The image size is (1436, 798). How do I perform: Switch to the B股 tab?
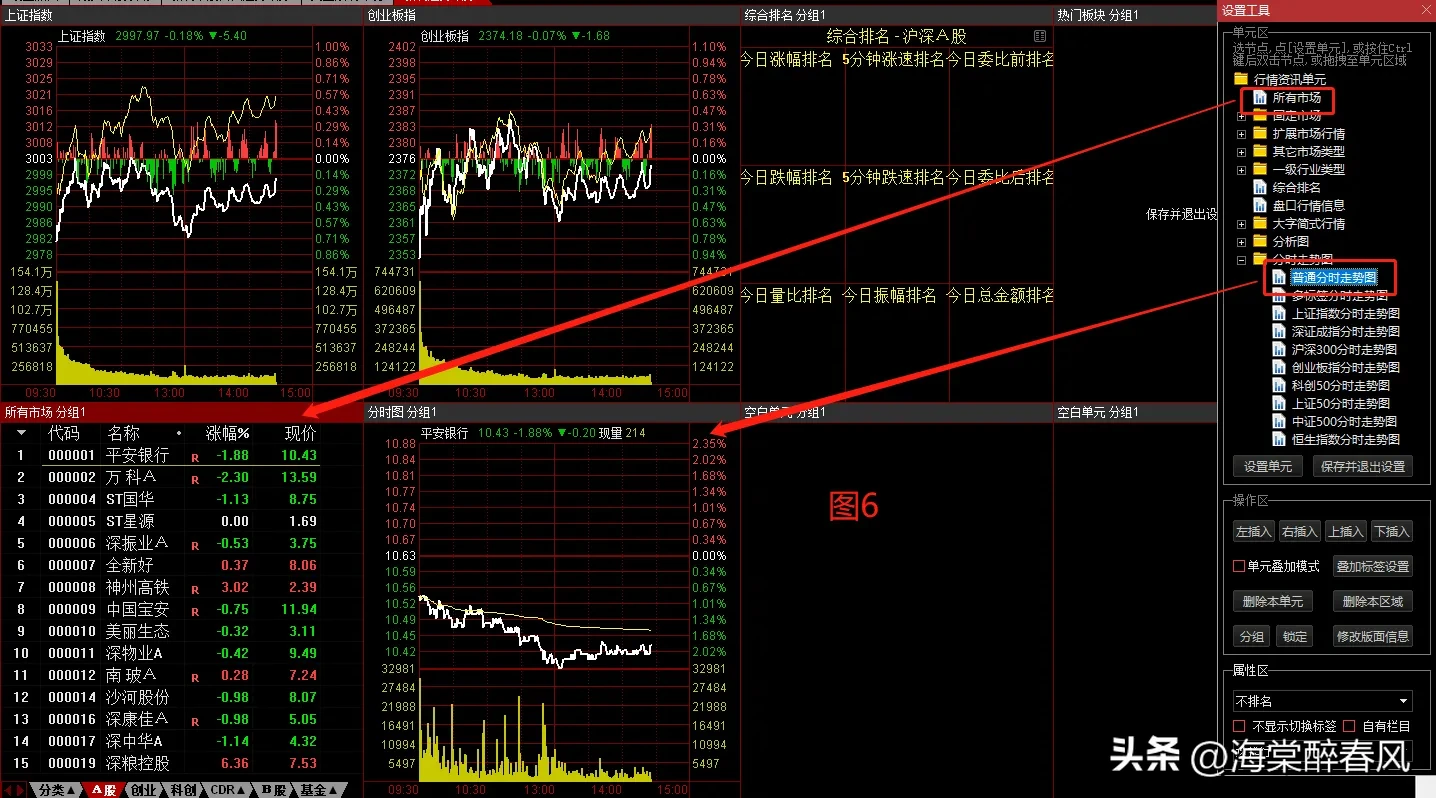[272, 790]
